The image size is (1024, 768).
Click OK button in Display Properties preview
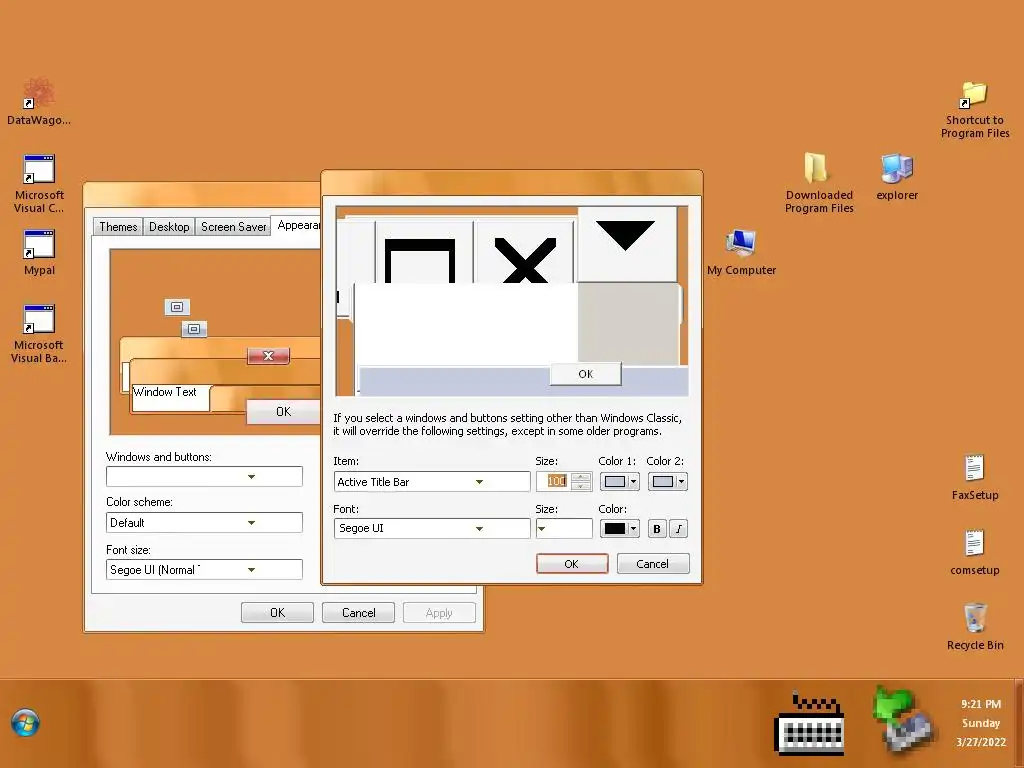tap(283, 412)
